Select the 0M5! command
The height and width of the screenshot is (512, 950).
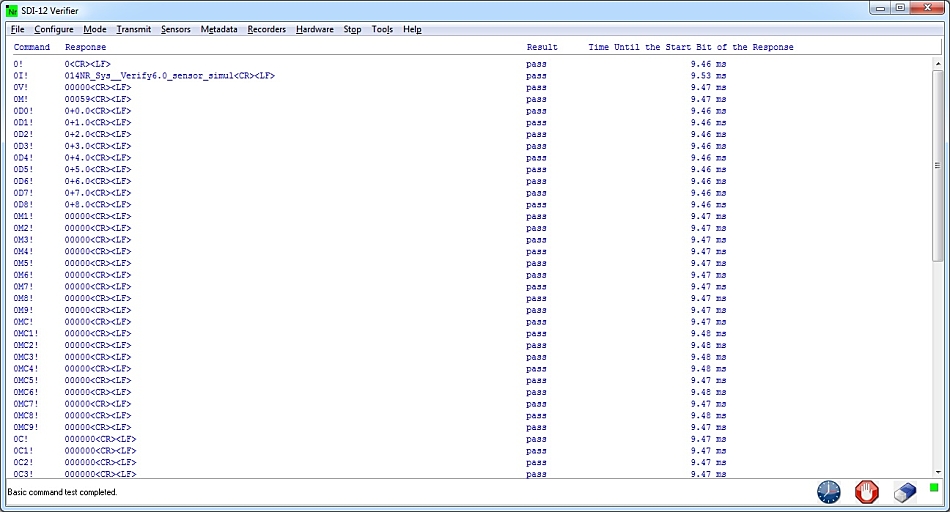[x=23, y=263]
